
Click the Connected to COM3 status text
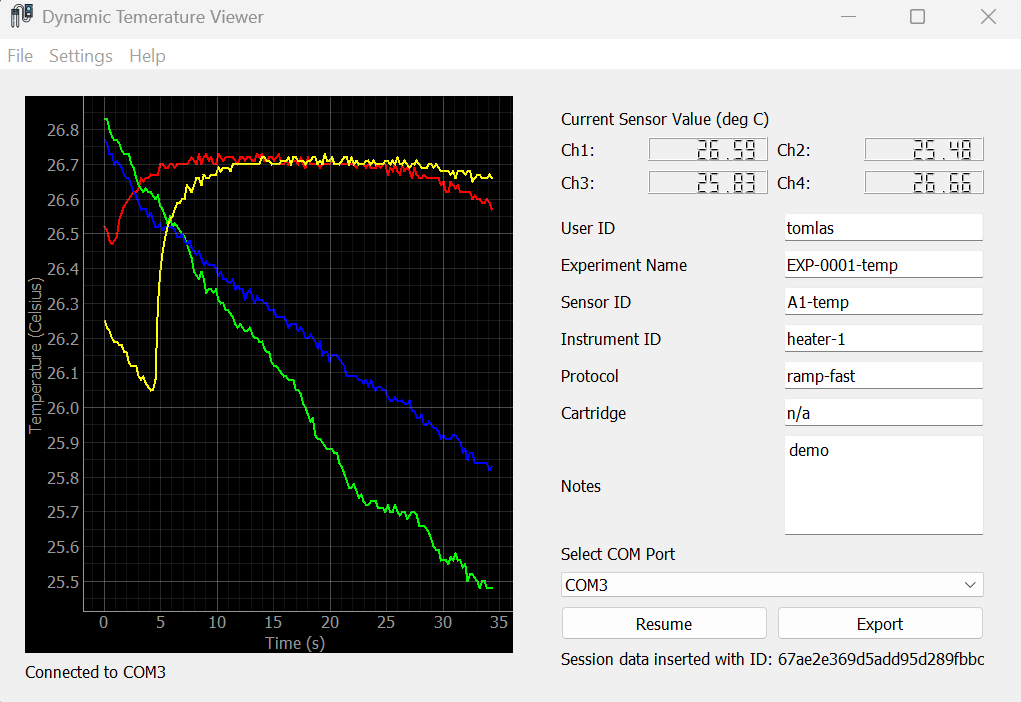95,672
